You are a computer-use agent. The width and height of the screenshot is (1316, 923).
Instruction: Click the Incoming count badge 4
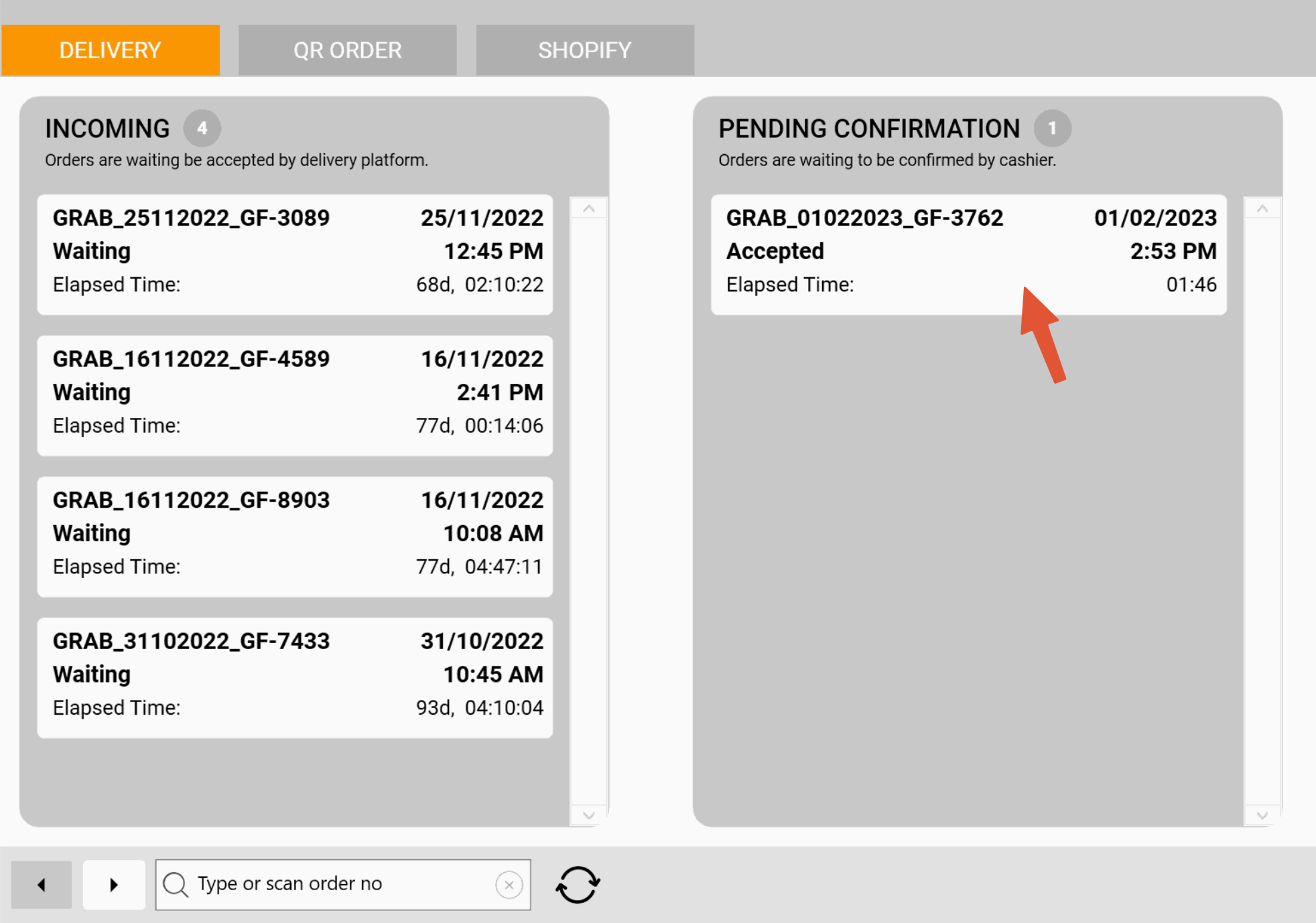coord(202,128)
